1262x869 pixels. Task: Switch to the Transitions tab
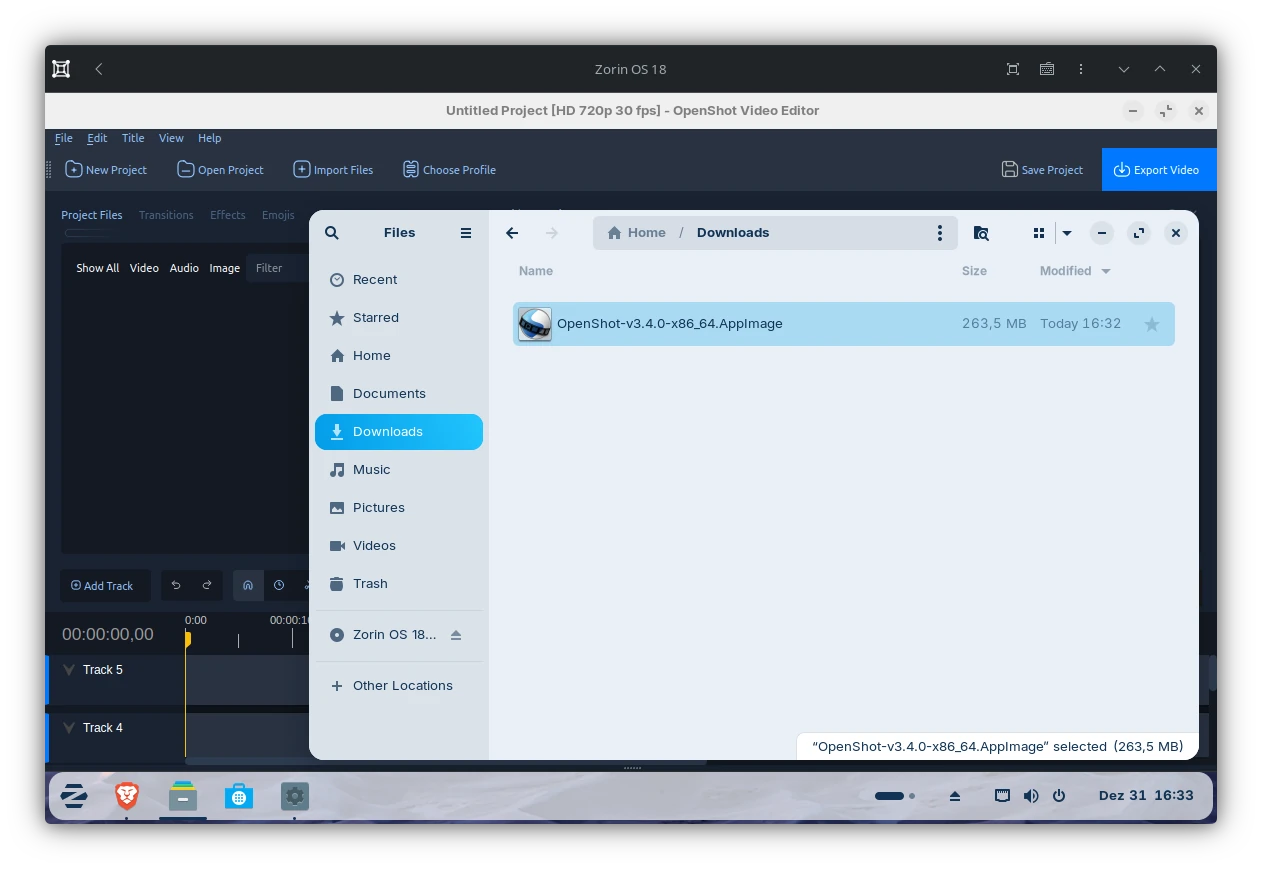[166, 215]
